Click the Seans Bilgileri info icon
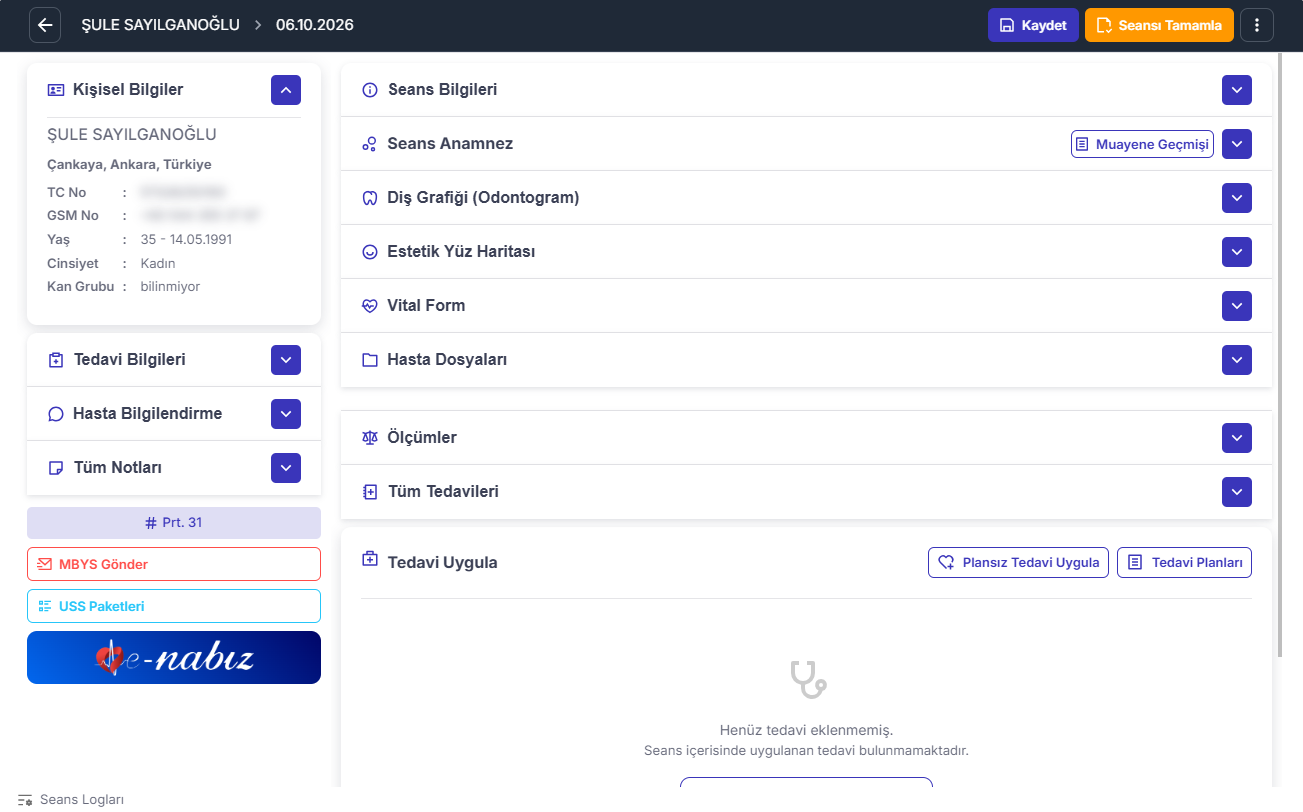The width and height of the screenshot is (1303, 812). 369,90
